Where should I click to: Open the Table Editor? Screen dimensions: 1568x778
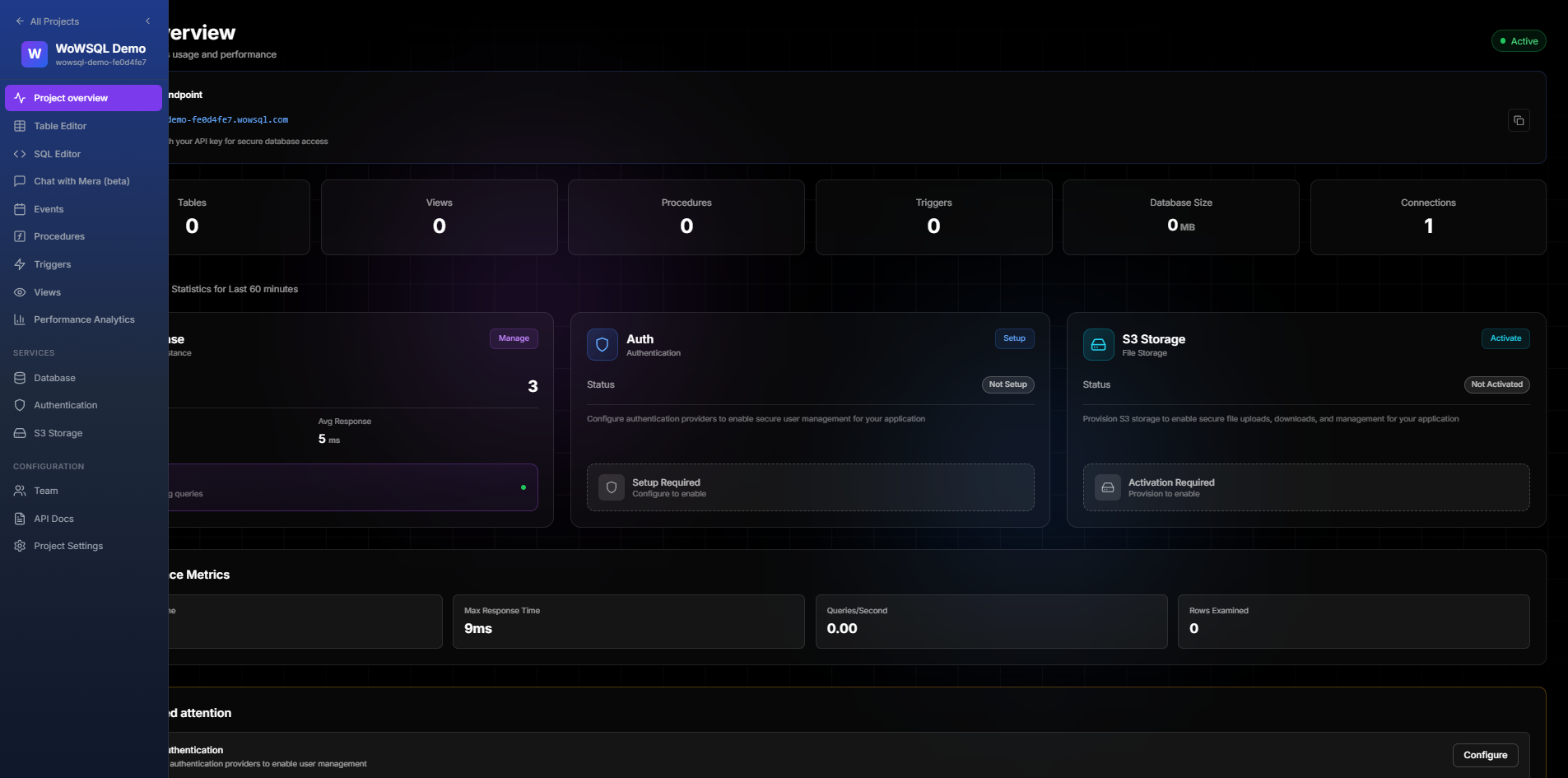[x=59, y=126]
